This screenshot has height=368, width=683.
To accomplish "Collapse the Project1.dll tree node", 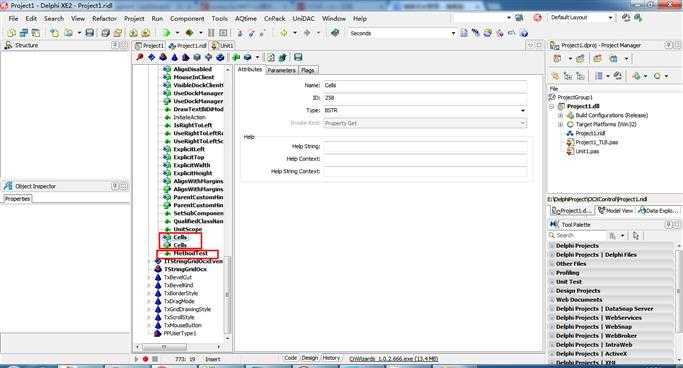I will (552, 106).
